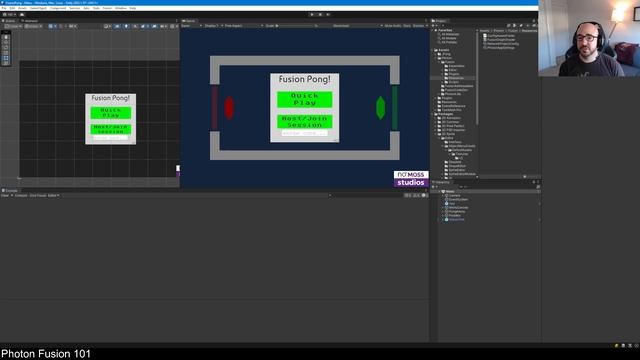The image size is (640, 360).
Task: Select the Camera object in Hierarchy
Action: (x=453, y=196)
